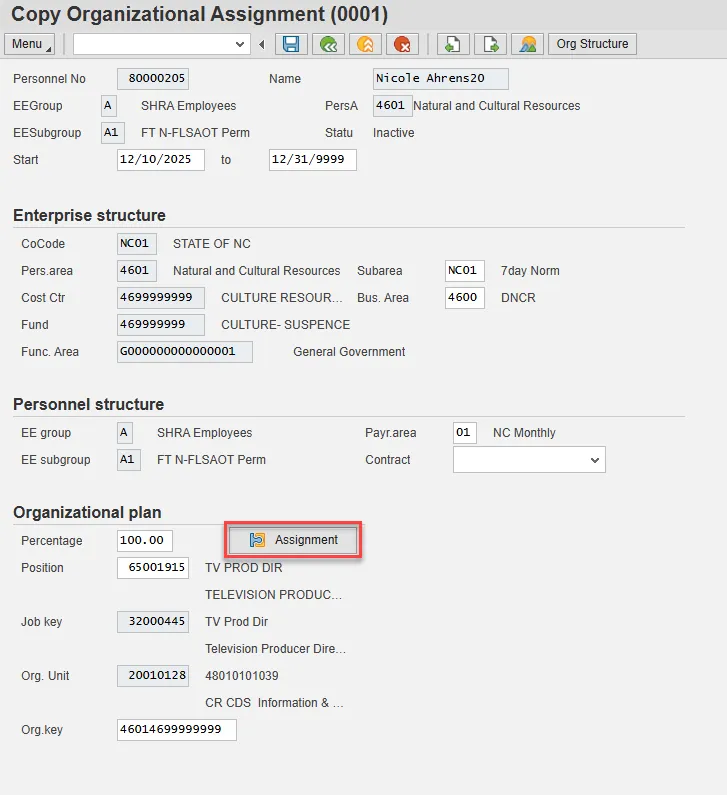
Task: Open the command field dropdown
Action: [x=240, y=45]
